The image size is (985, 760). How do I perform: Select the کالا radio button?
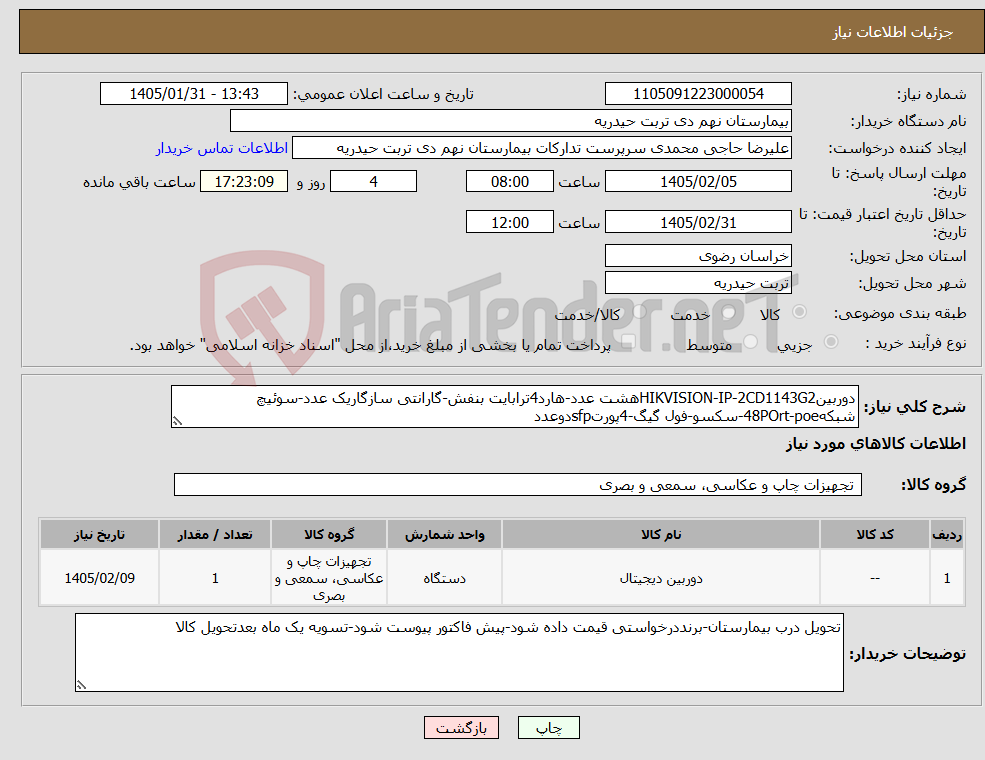click(x=800, y=312)
